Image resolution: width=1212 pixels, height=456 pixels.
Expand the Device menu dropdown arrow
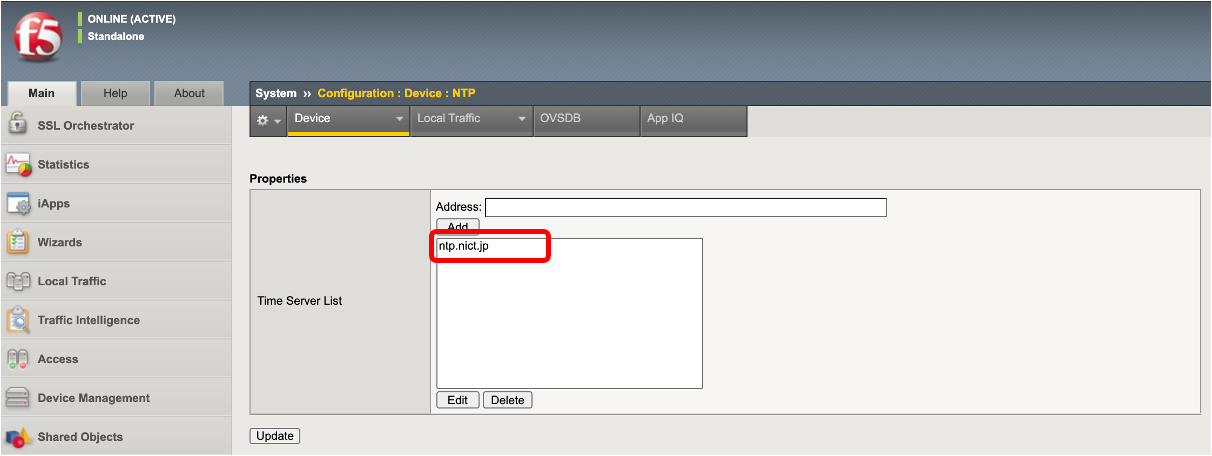click(399, 119)
